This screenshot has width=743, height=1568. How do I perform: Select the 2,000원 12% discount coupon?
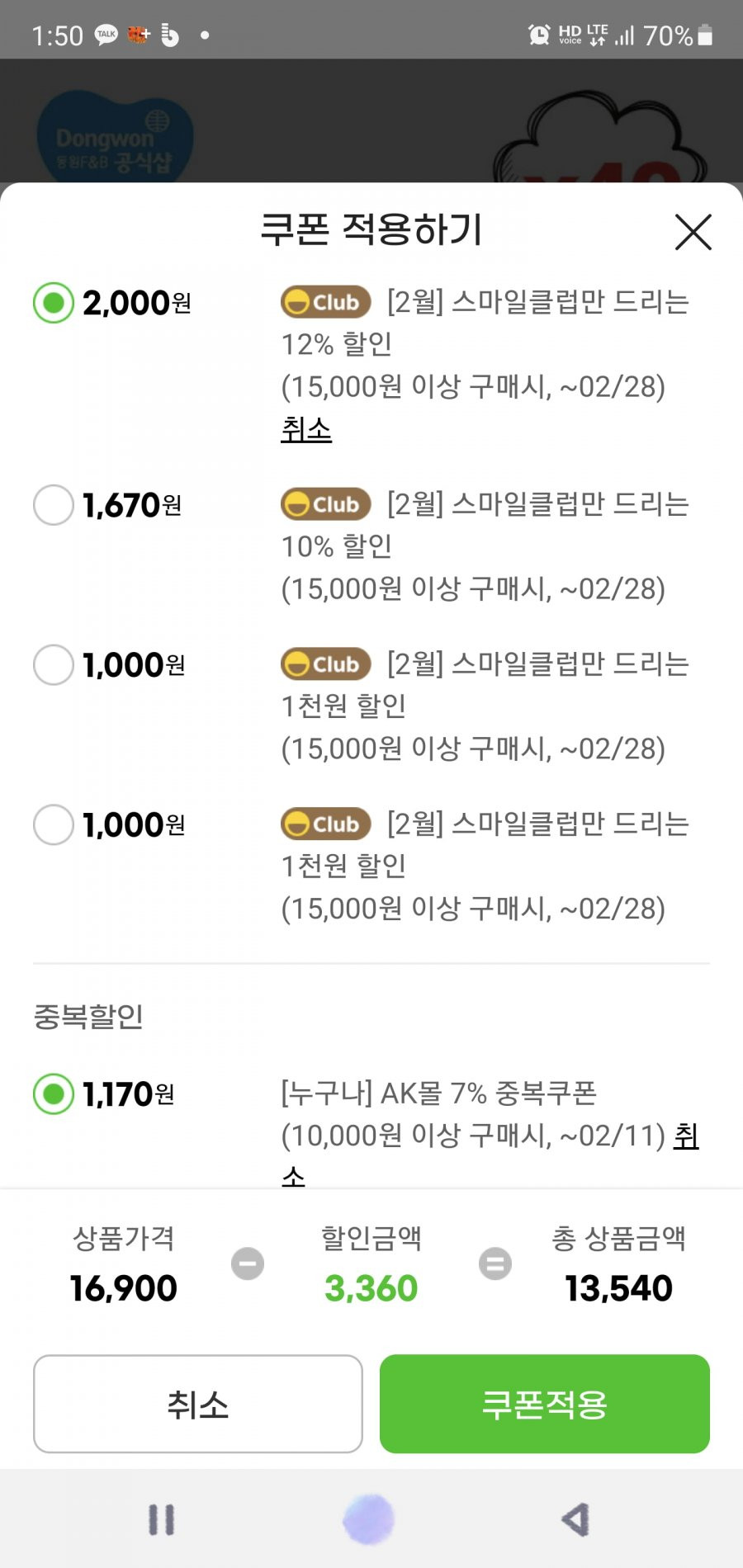54,303
